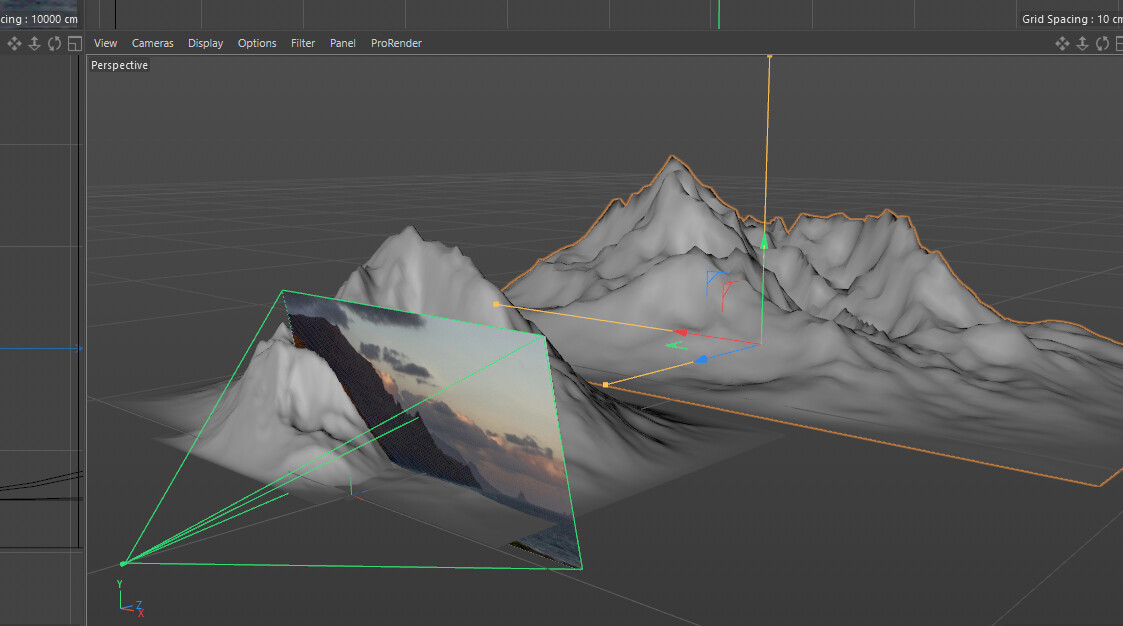
Task: Click the red X-axis arrow handle
Action: click(680, 332)
